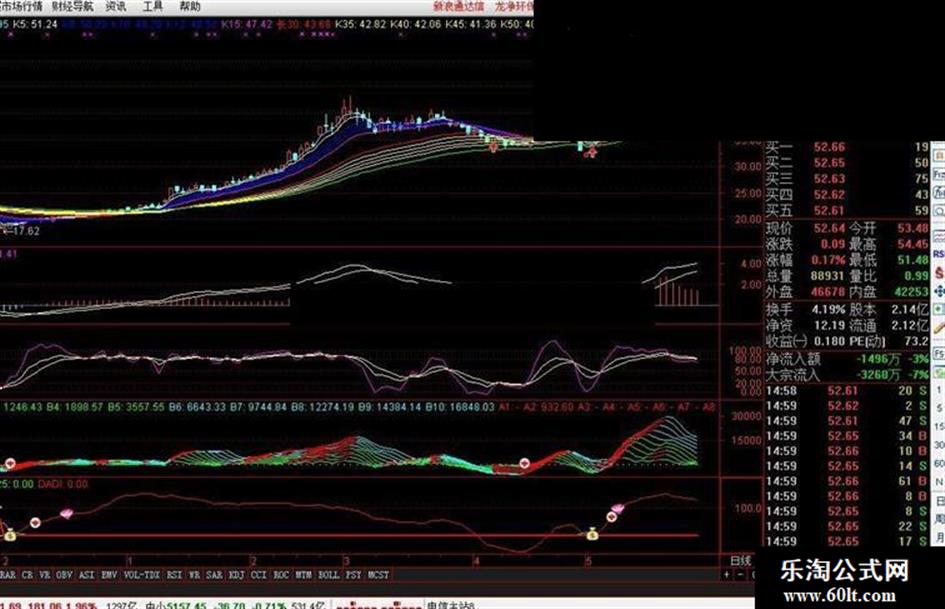This screenshot has width=945, height=609.
Task: Switch to the EMV indicator tab
Action: (x=109, y=575)
